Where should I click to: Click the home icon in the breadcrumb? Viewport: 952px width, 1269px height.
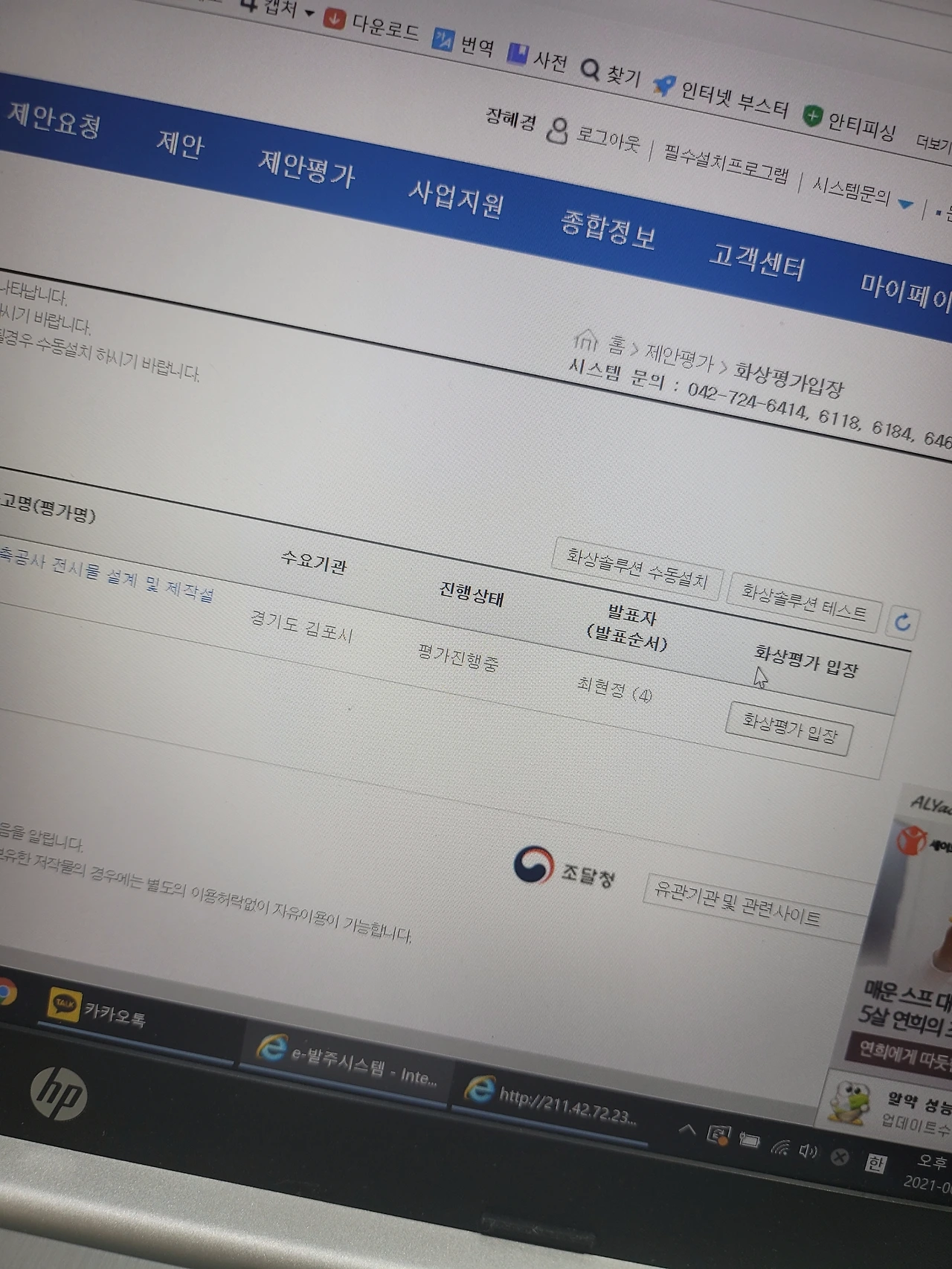coord(585,340)
